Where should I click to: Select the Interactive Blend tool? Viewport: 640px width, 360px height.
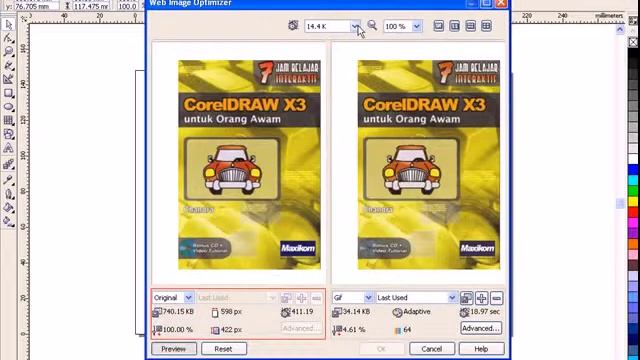[8, 164]
